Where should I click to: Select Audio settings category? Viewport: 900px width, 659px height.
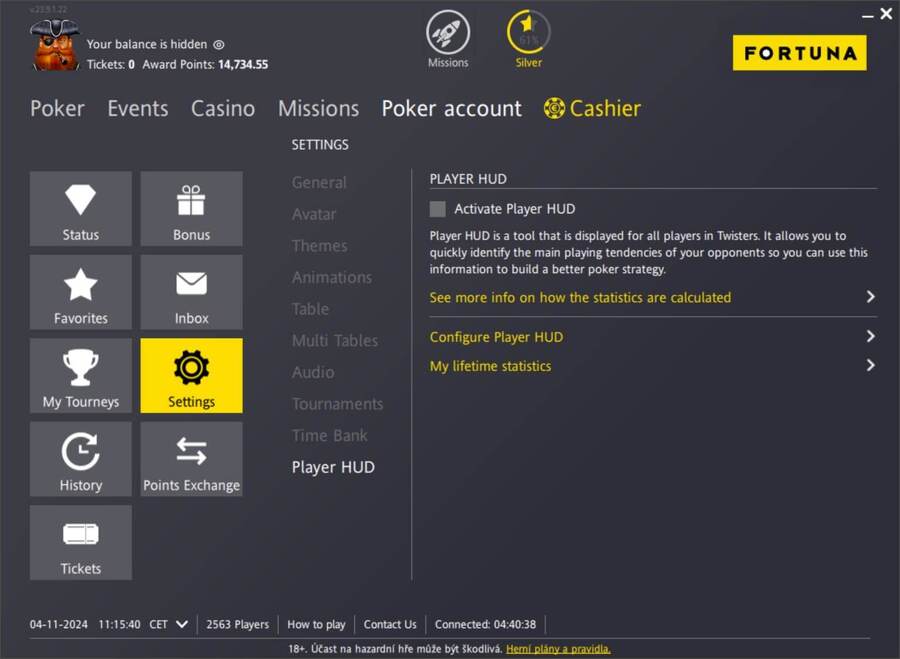pyautogui.click(x=313, y=372)
